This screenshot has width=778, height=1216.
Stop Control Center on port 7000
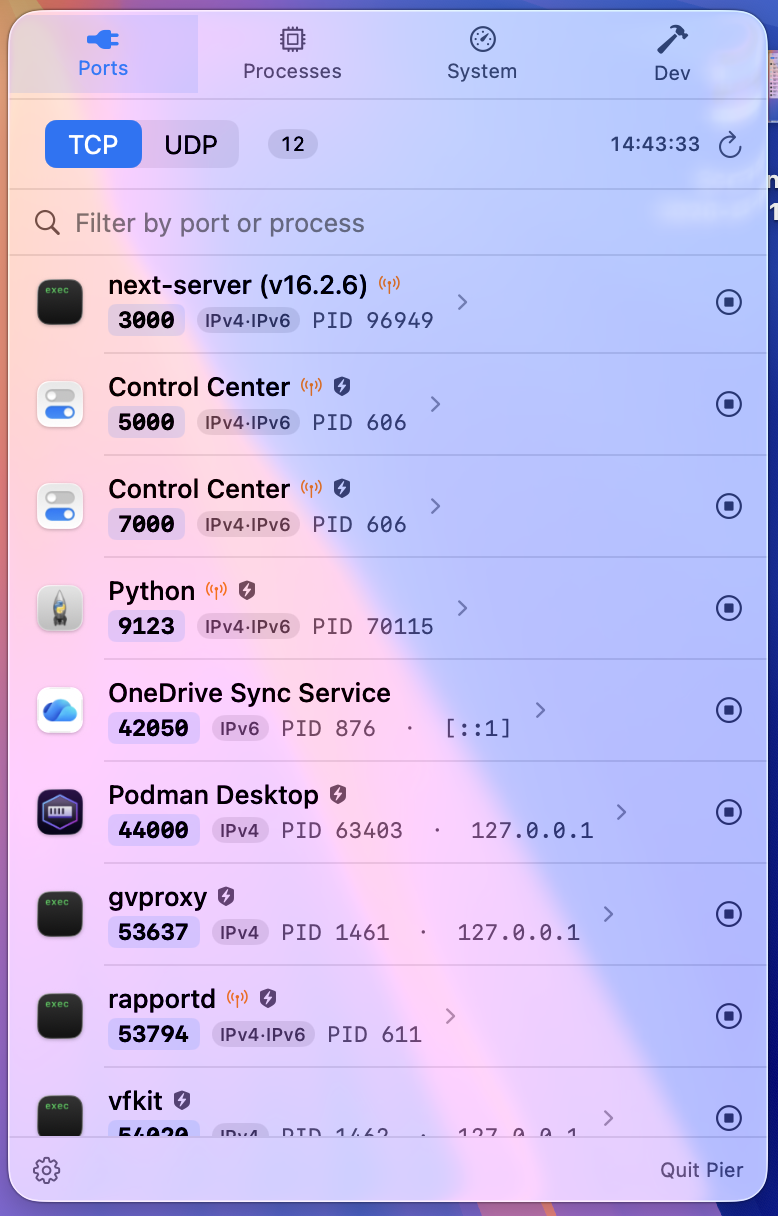(x=729, y=506)
